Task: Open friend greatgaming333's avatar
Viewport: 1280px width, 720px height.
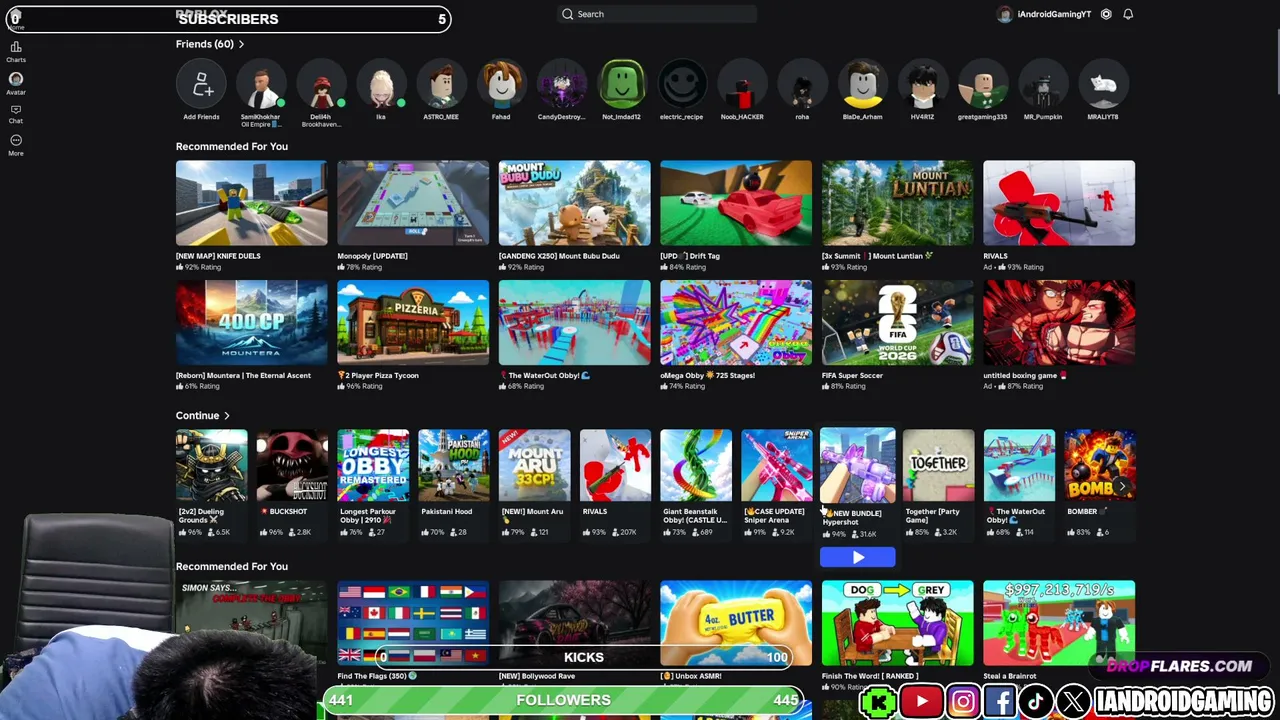Action: coord(982,85)
